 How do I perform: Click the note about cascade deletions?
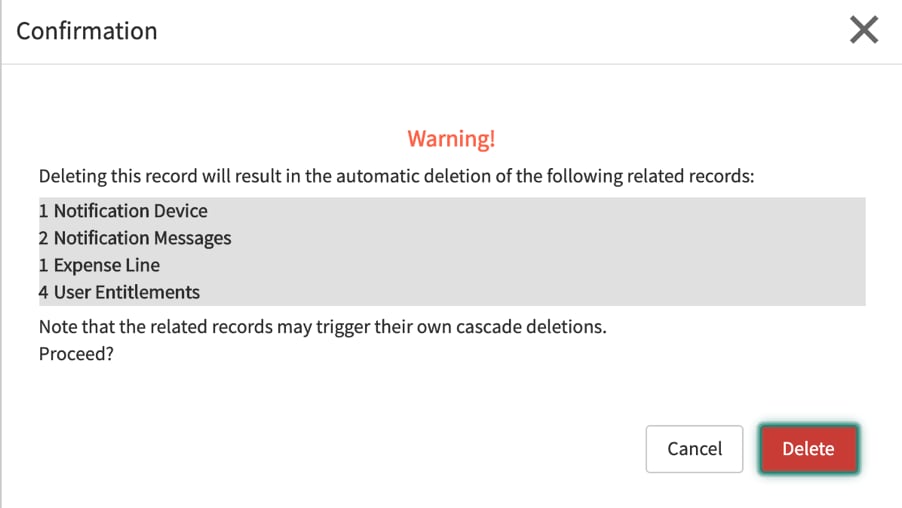(x=322, y=327)
